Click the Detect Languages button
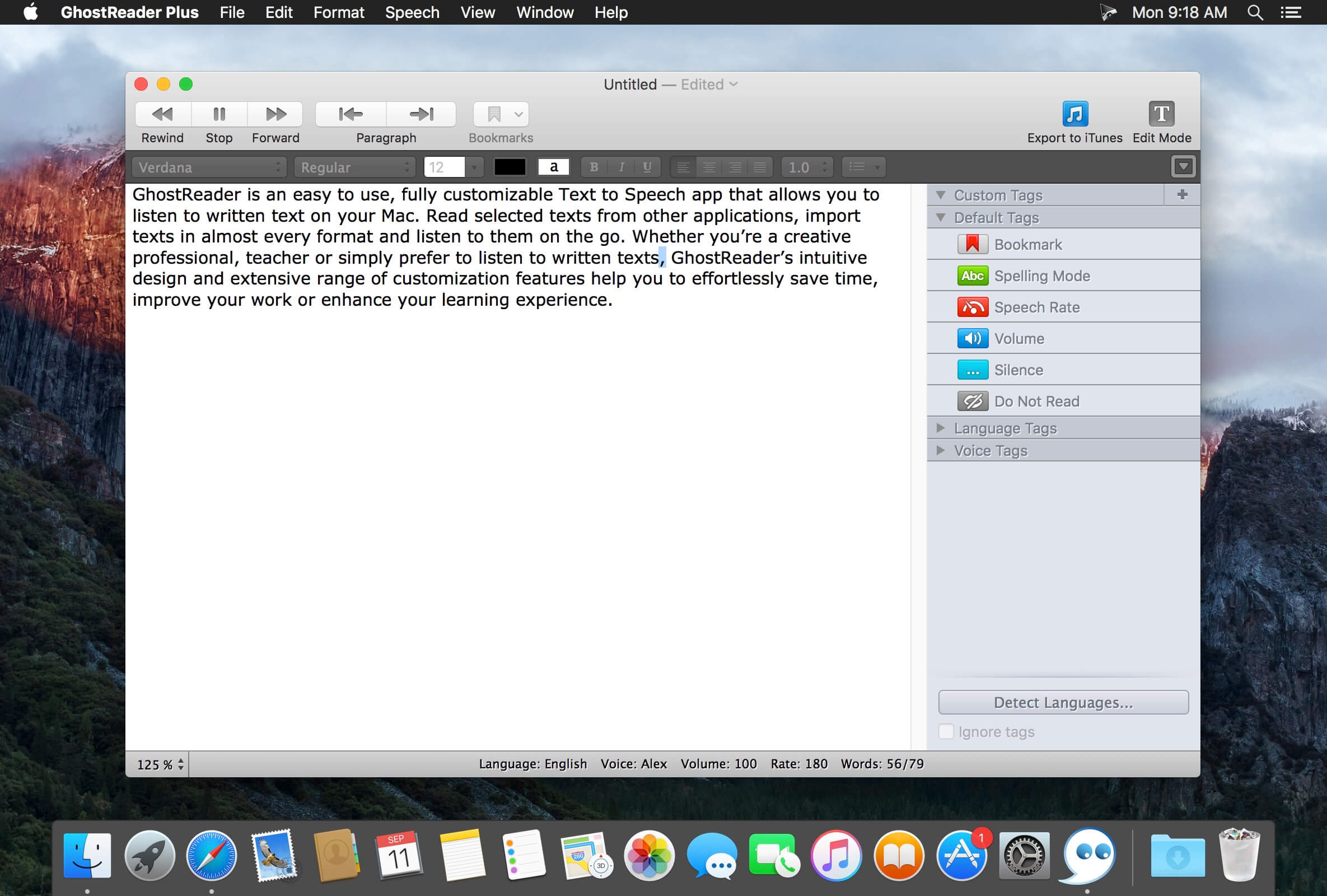Viewport: 1327px width, 896px height. [1063, 702]
